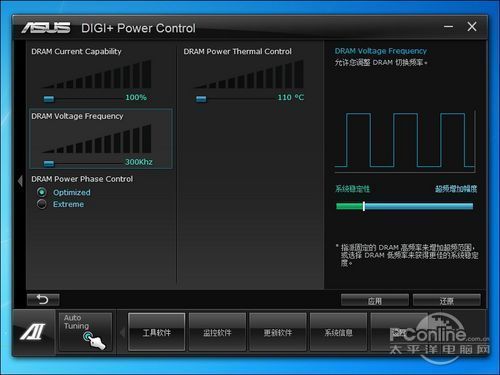Click the back arrow return button
Viewport: 500px width, 375px height.
pos(43,300)
